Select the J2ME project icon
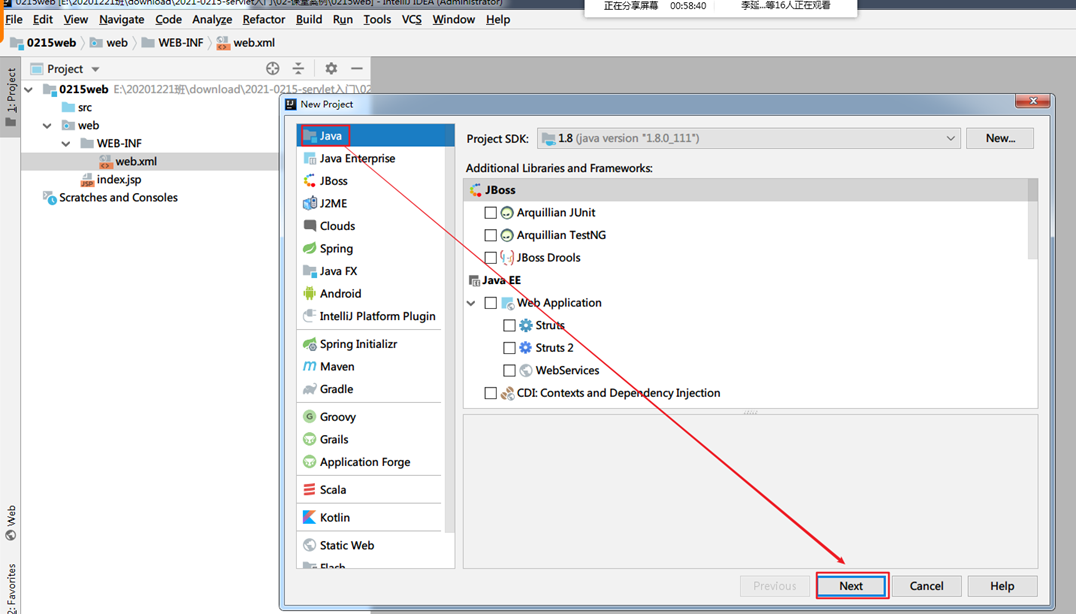Viewport: 1076px width, 614px height. pyautogui.click(x=310, y=203)
